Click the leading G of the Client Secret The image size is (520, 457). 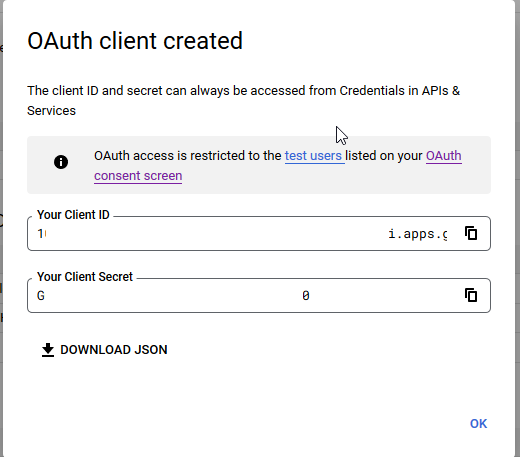click(41, 296)
